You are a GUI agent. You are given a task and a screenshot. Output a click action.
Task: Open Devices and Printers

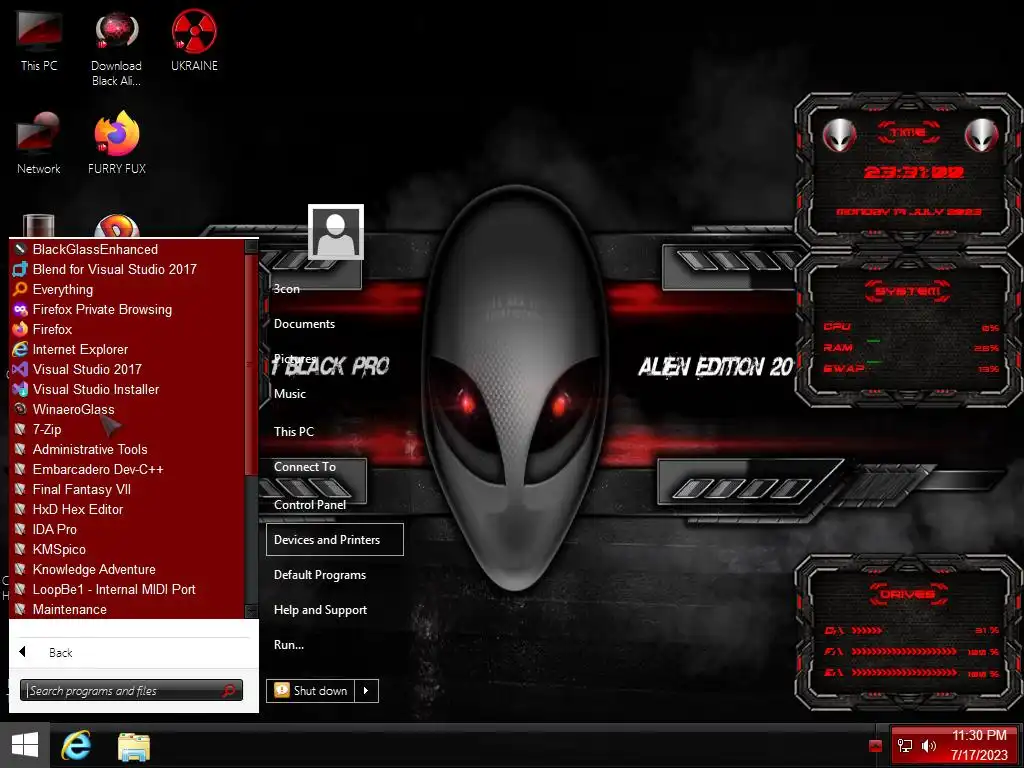click(334, 539)
